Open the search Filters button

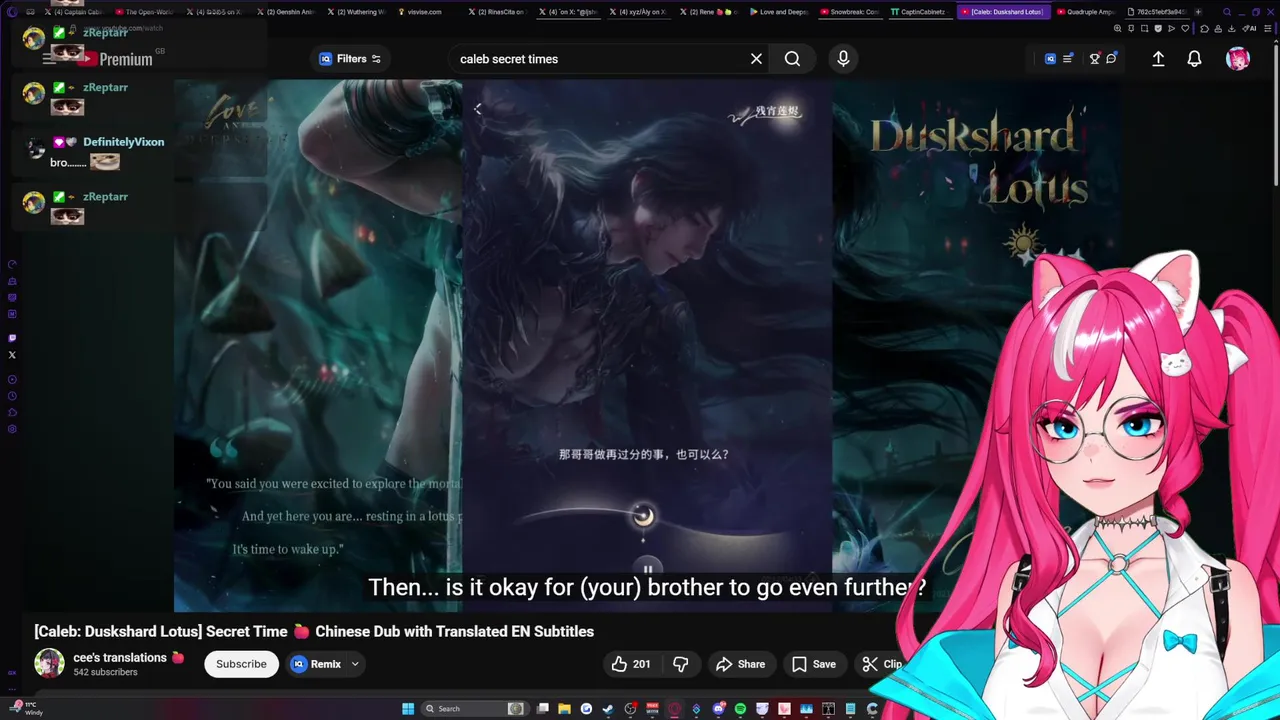point(350,59)
